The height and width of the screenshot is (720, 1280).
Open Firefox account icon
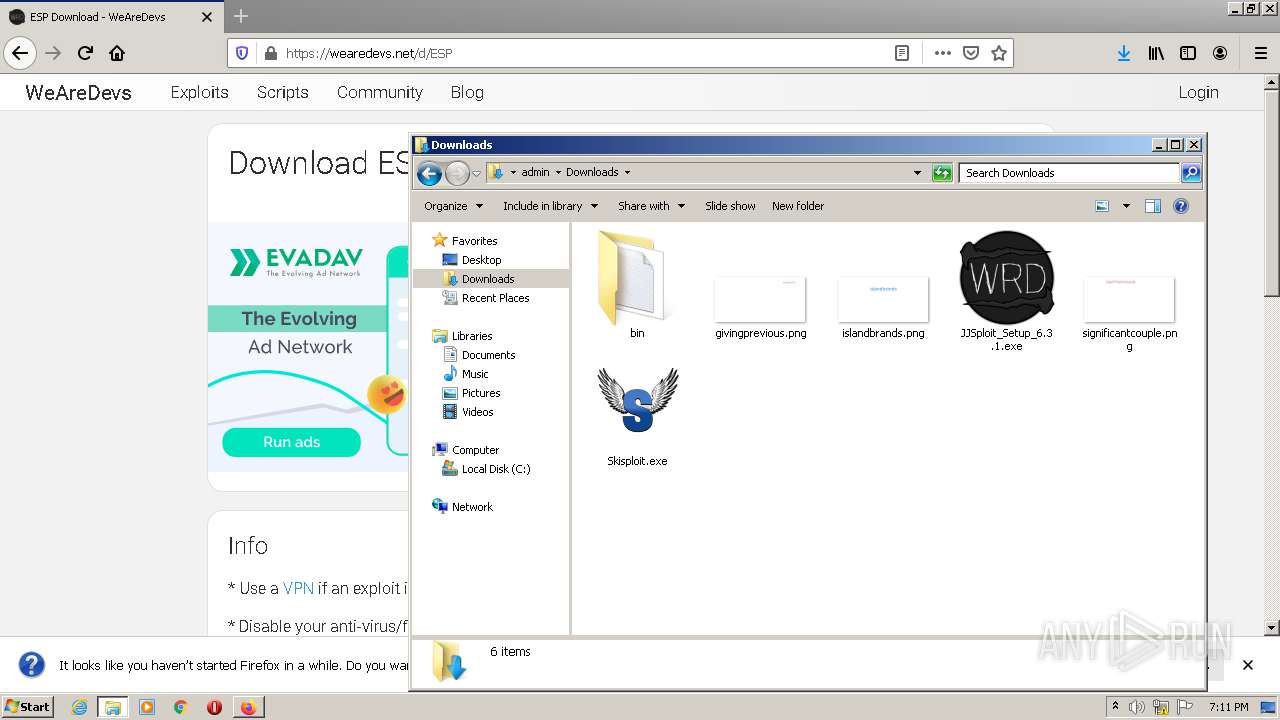click(x=1220, y=53)
